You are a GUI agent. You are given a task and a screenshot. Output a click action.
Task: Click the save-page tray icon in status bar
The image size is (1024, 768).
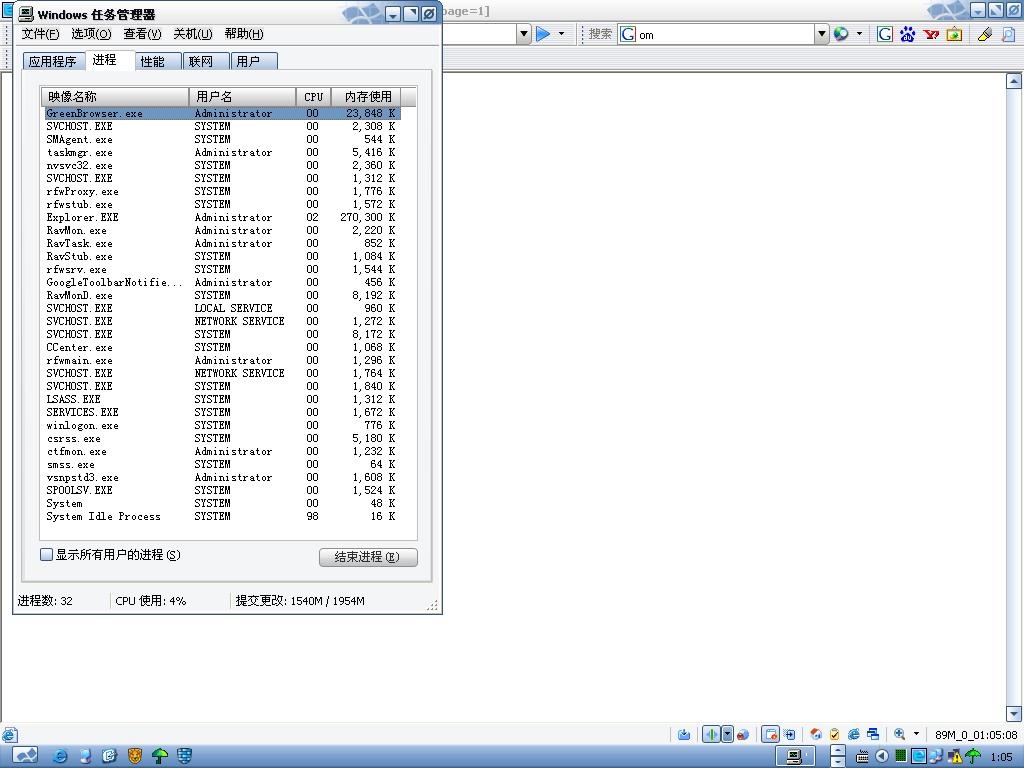pos(684,735)
